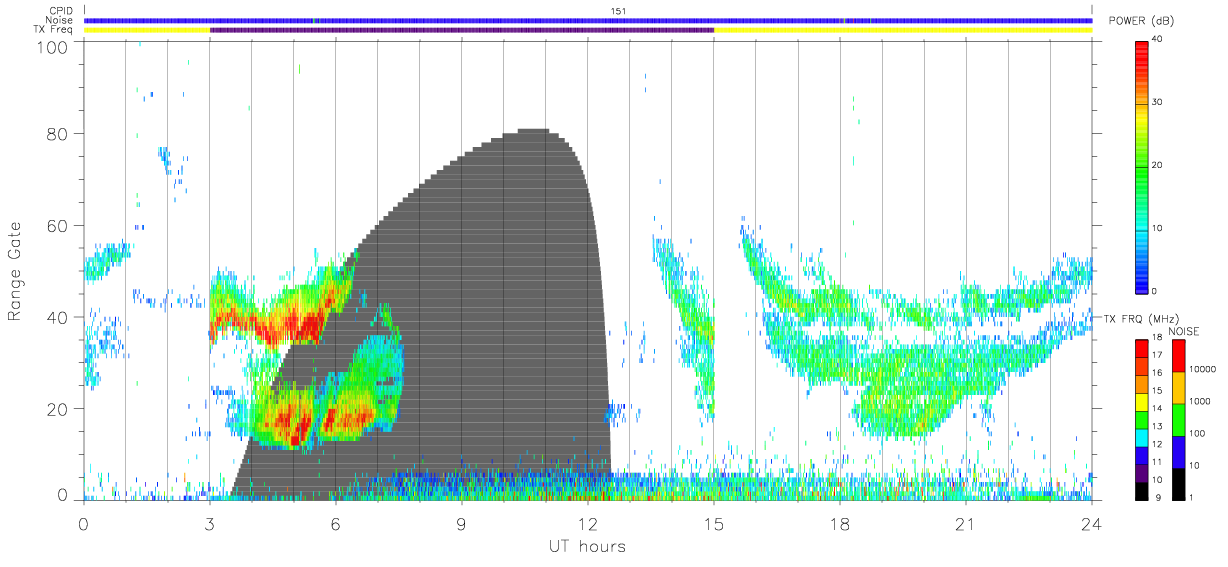Screen dimensions: 1228x567
Task: Click the POWER (dB) legend title
Action: pos(1141,22)
